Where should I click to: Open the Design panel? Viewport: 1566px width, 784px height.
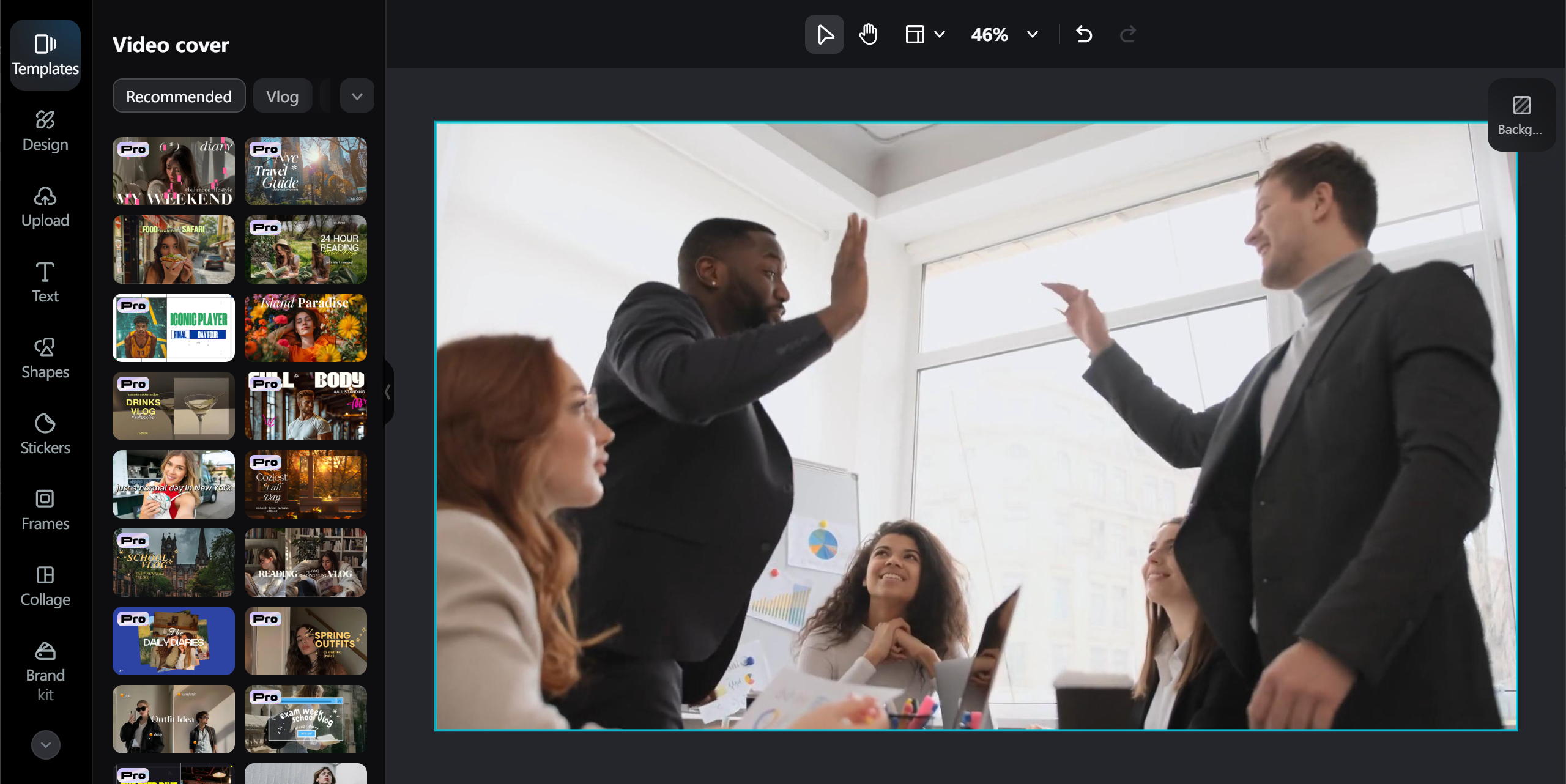point(45,131)
